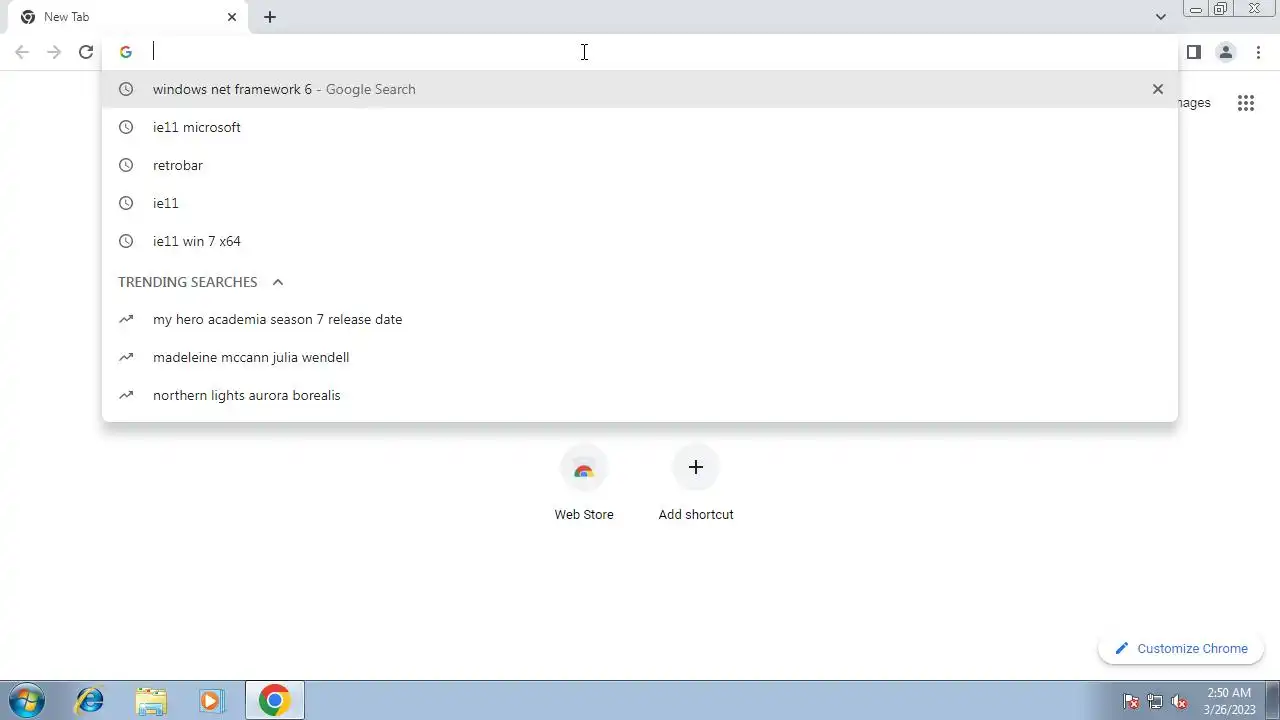Open the Web Store shortcut

click(x=584, y=484)
